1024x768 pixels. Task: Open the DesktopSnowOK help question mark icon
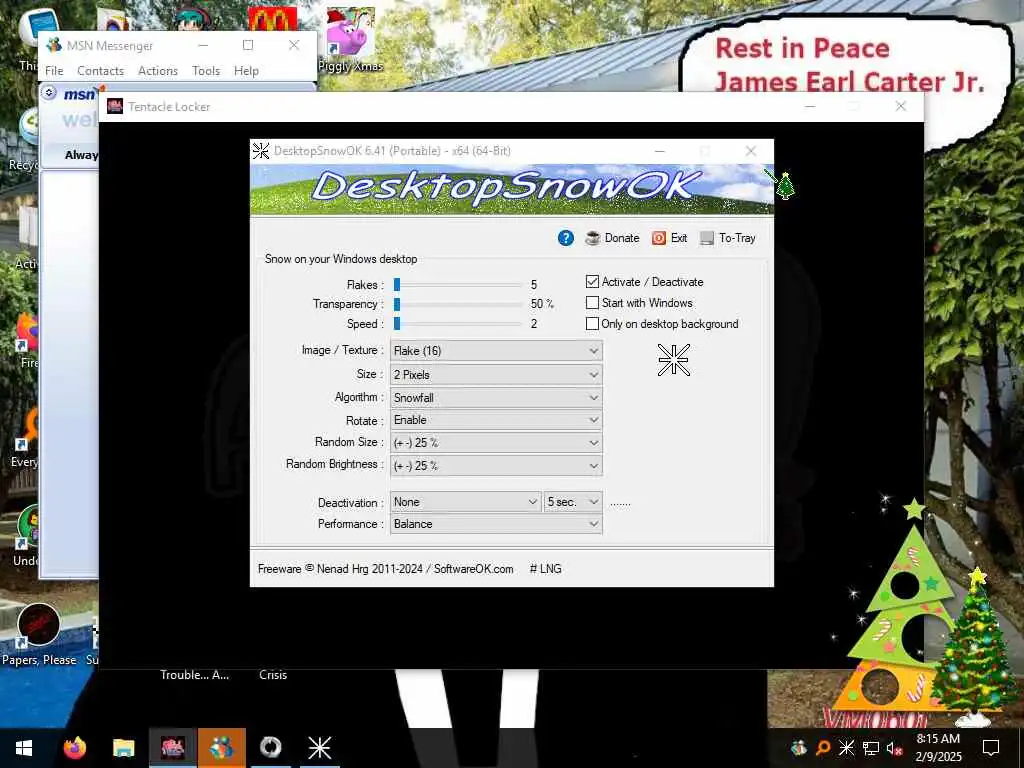[x=566, y=238]
